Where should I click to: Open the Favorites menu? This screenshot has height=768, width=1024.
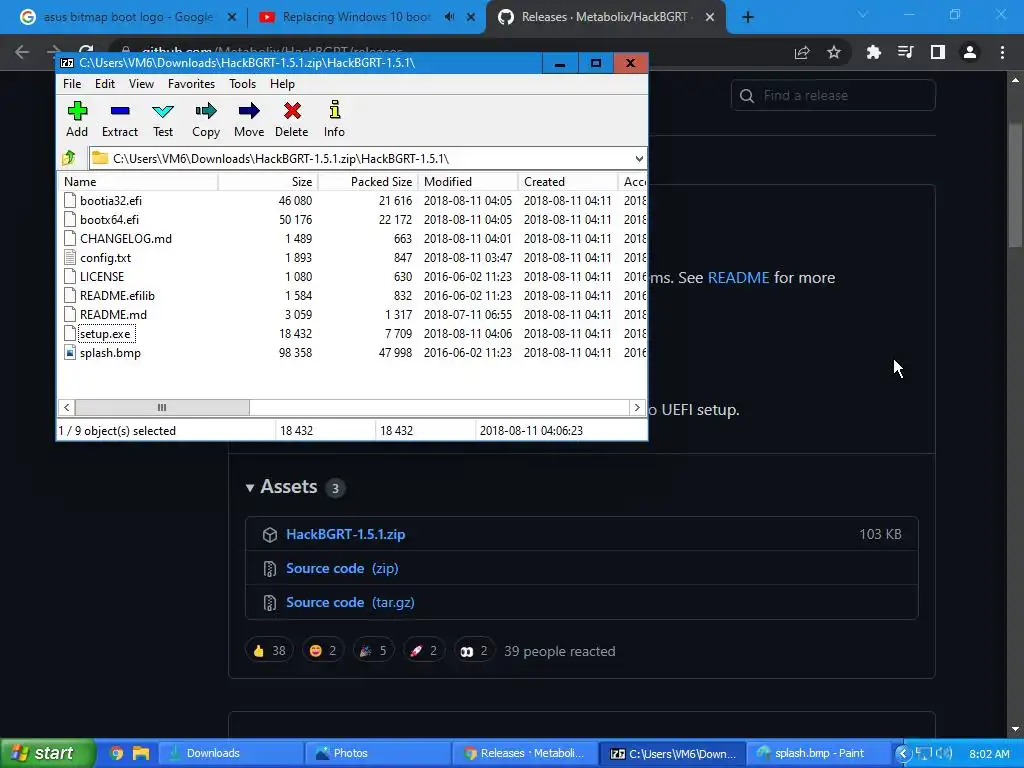coord(191,84)
